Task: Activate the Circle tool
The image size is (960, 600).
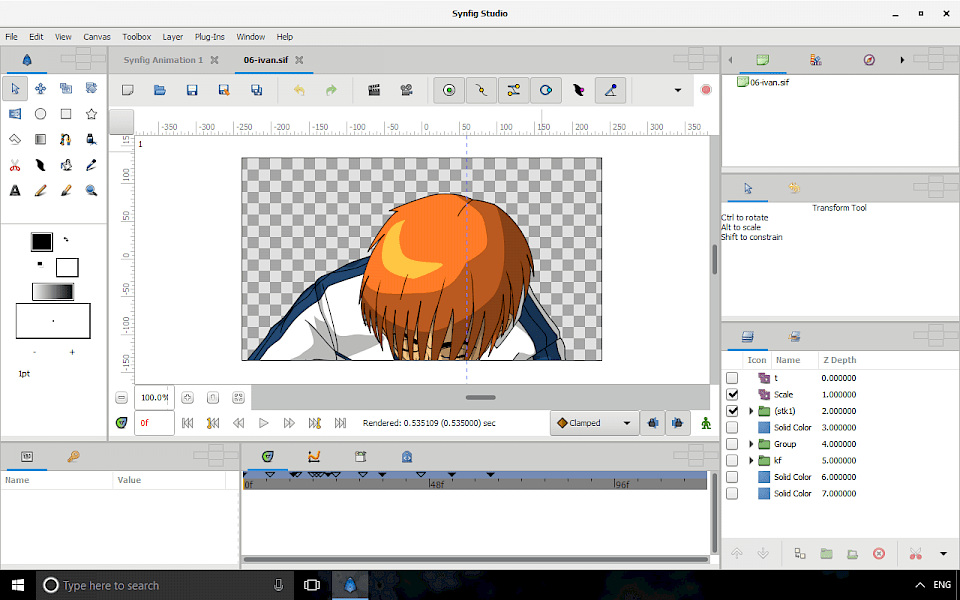Action: pos(40,114)
